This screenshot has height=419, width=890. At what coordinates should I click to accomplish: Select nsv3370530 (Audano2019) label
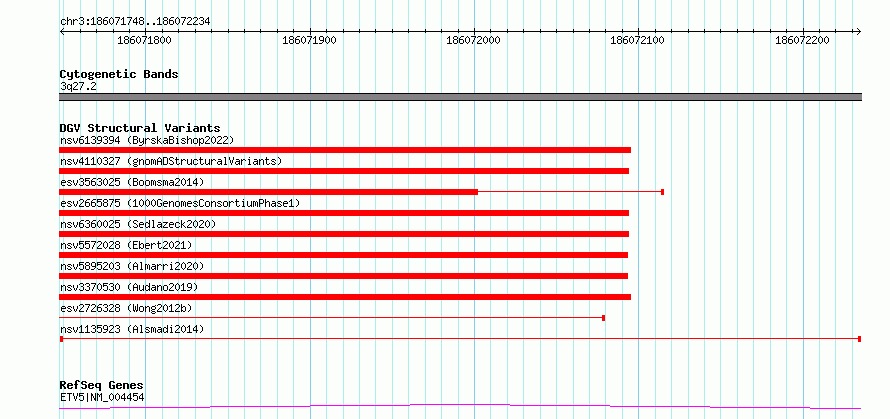129,287
